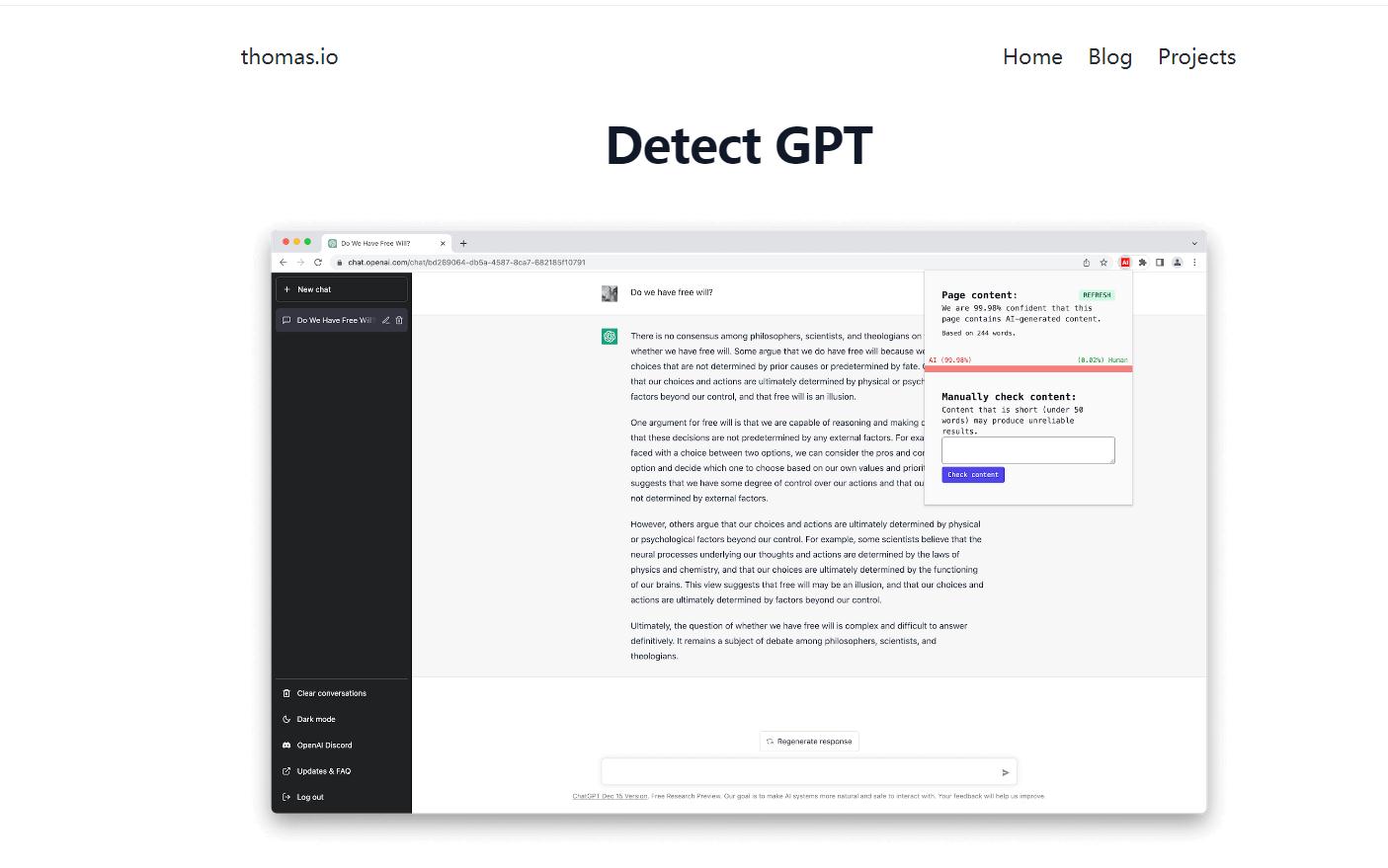
Task: Click Log out in the sidebar
Action: click(310, 797)
